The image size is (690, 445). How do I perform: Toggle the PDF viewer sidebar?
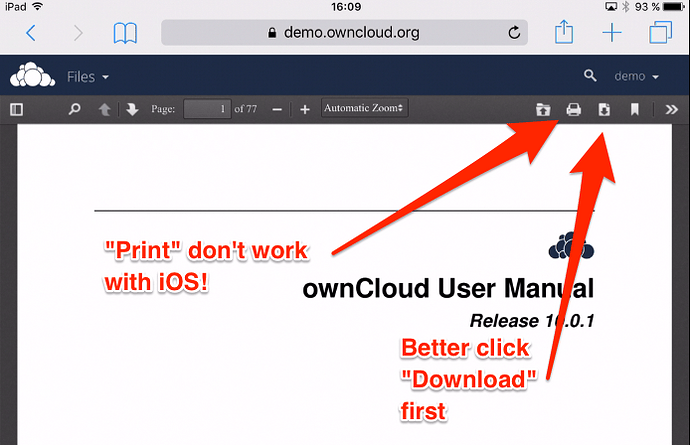(16, 109)
